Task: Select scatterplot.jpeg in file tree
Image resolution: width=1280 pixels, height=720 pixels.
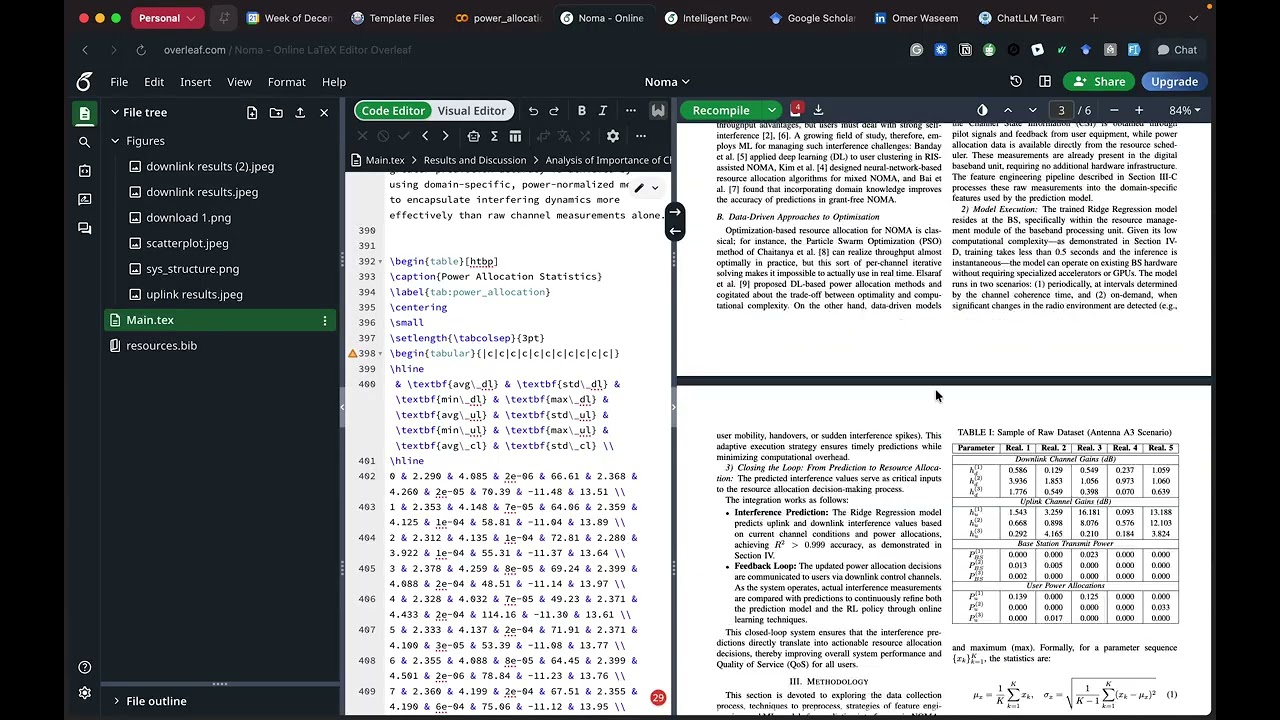Action: click(x=187, y=243)
